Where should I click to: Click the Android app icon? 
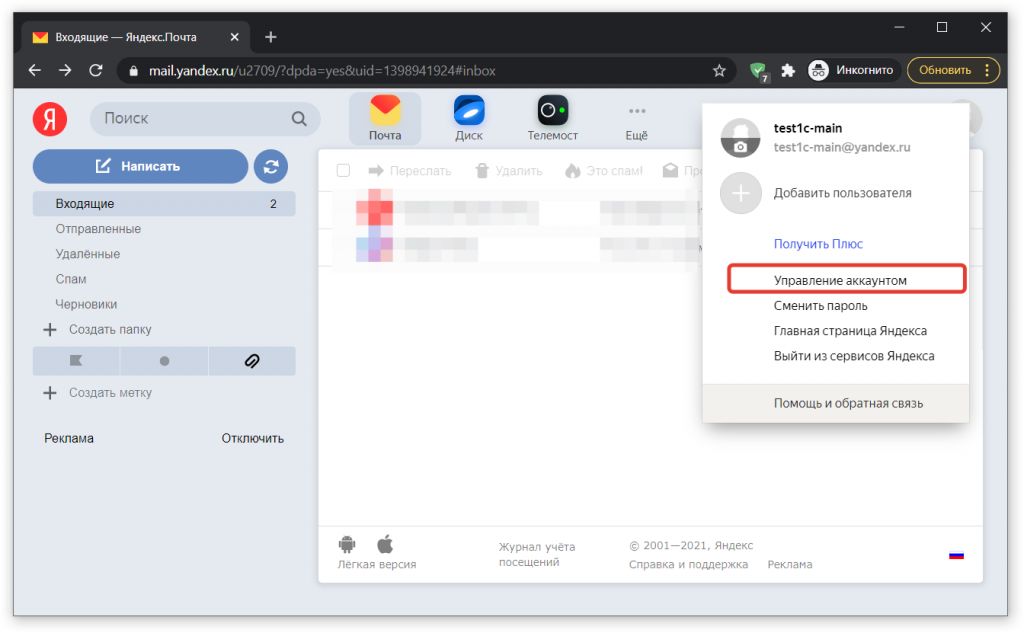pyautogui.click(x=347, y=545)
